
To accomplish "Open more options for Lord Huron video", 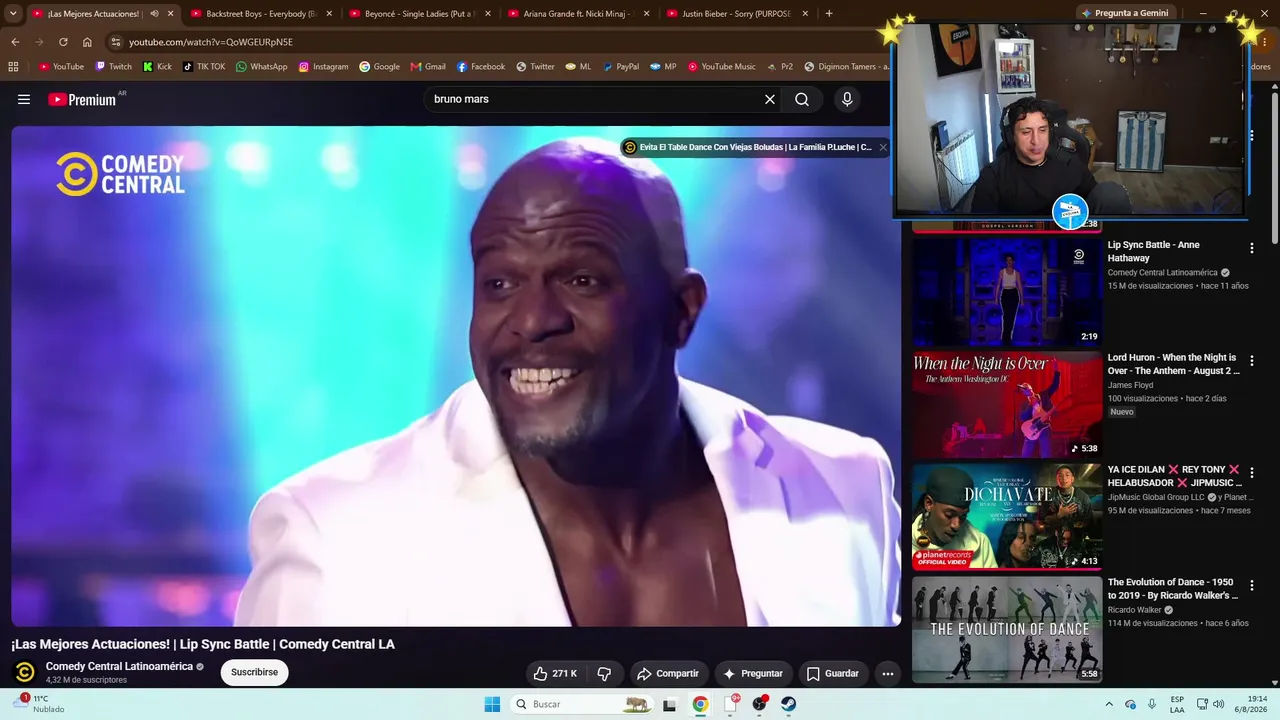I will [x=1251, y=360].
